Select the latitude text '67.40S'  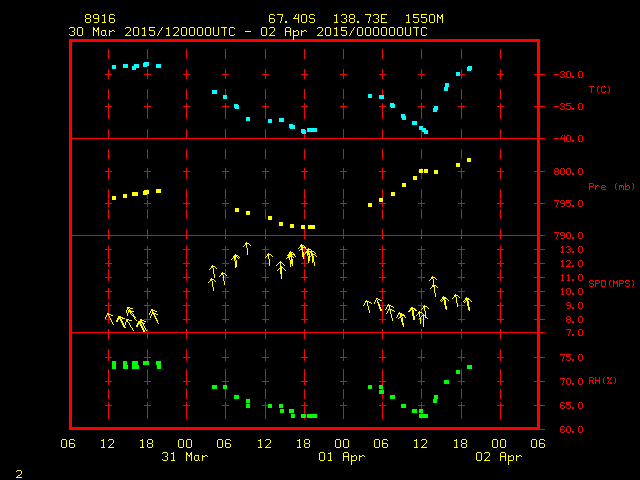click(x=292, y=19)
